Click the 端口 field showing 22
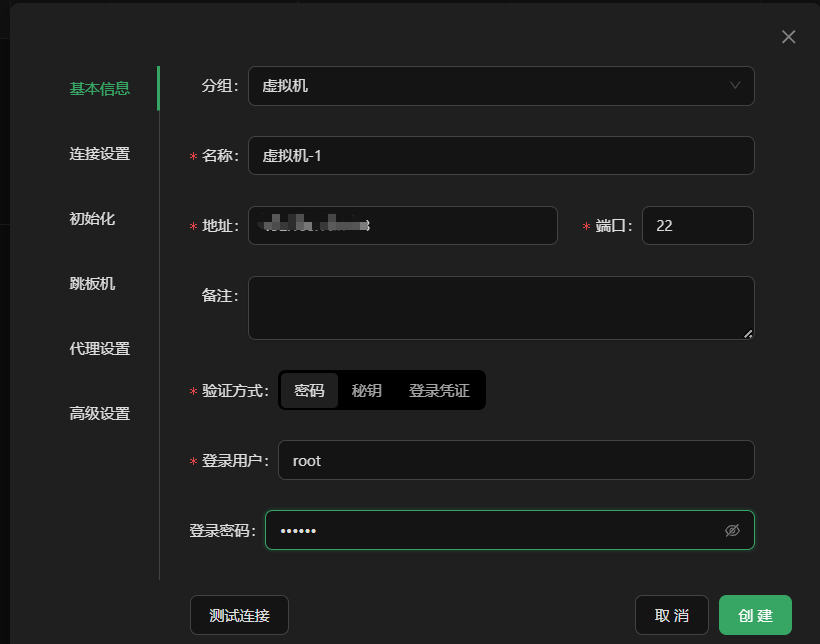 [697, 225]
